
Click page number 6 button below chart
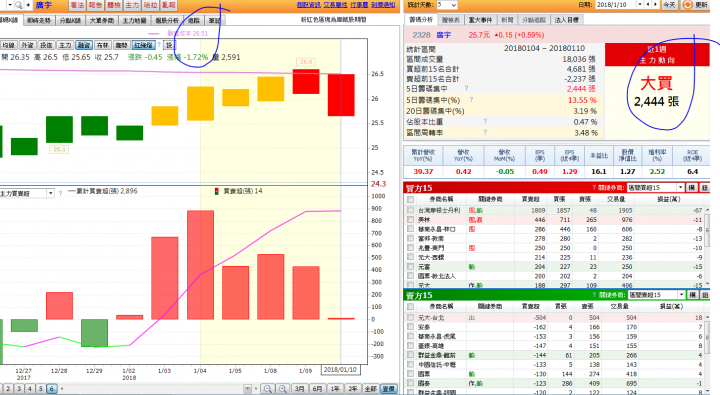pyautogui.click(x=51, y=389)
